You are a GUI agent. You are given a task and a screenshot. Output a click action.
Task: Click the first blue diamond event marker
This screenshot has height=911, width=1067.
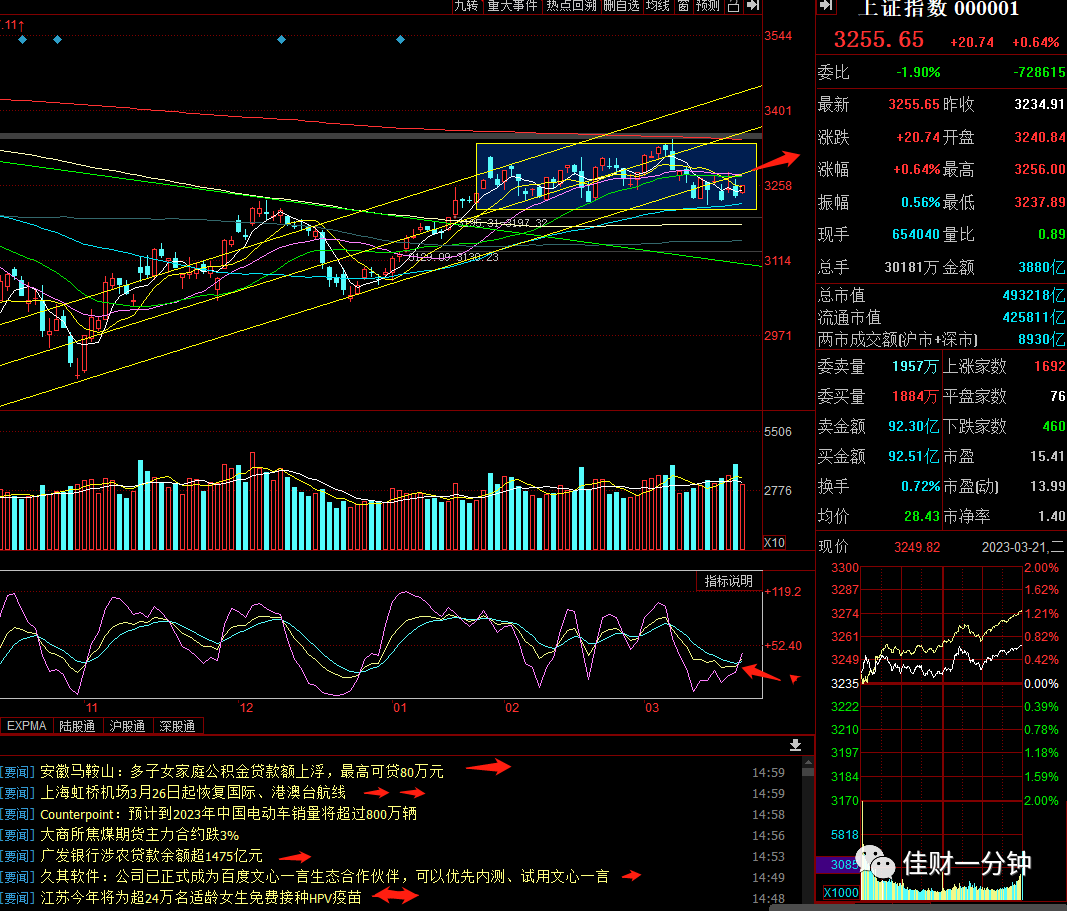tap(22, 39)
